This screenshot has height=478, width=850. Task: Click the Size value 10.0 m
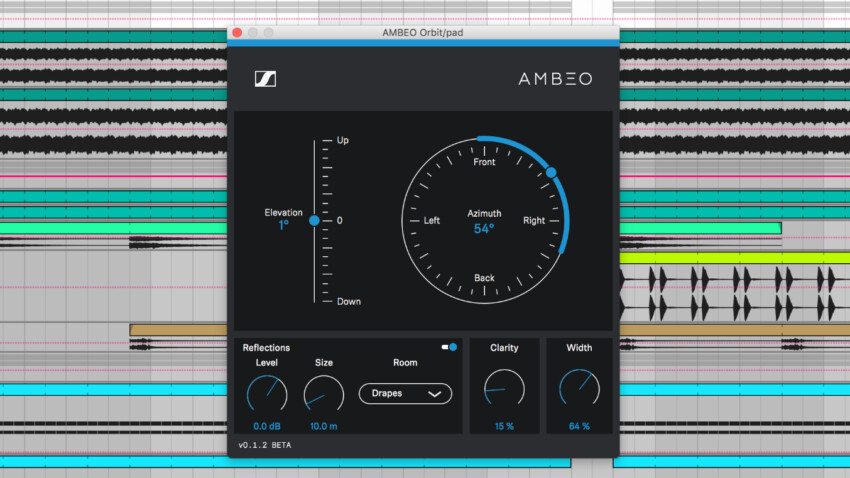[324, 427]
